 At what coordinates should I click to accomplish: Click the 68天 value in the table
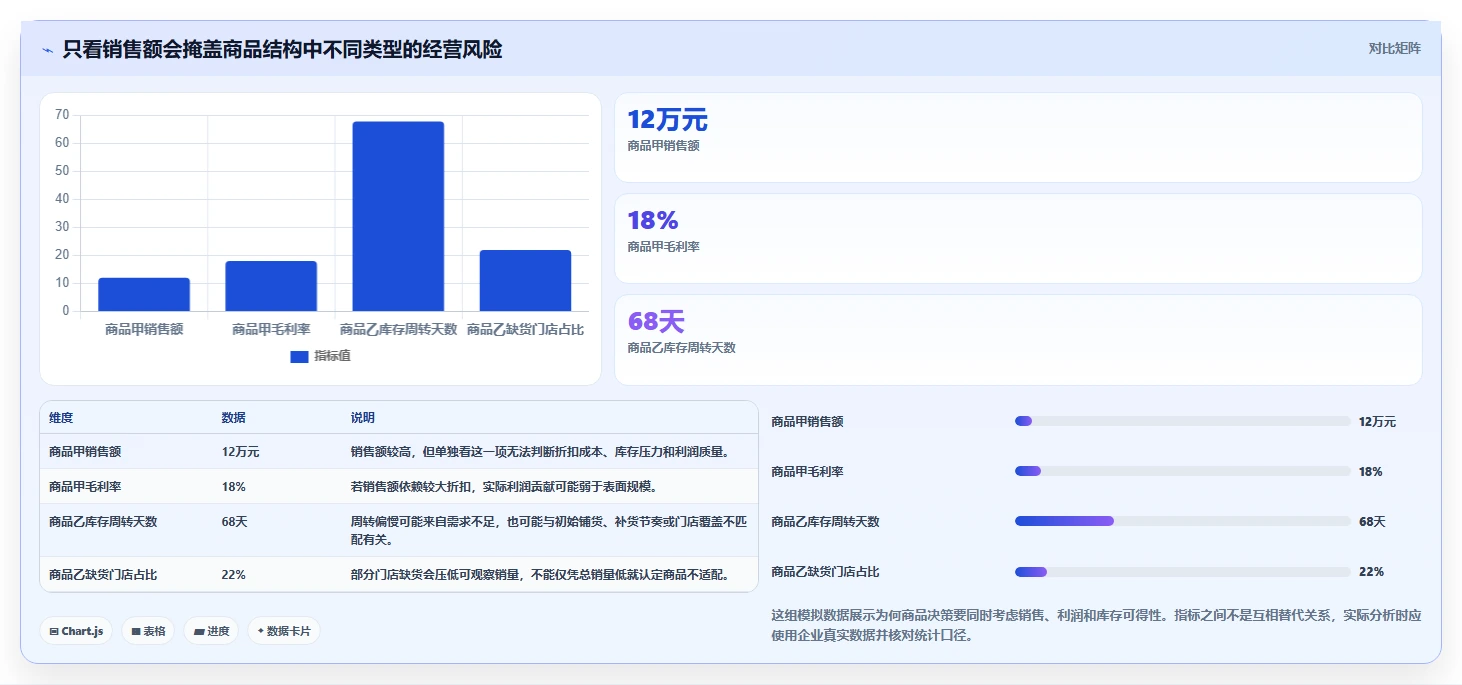point(235,522)
